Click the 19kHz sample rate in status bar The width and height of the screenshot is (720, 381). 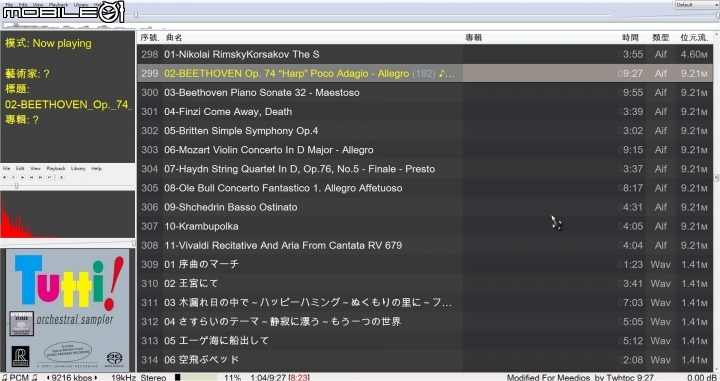tap(124, 377)
